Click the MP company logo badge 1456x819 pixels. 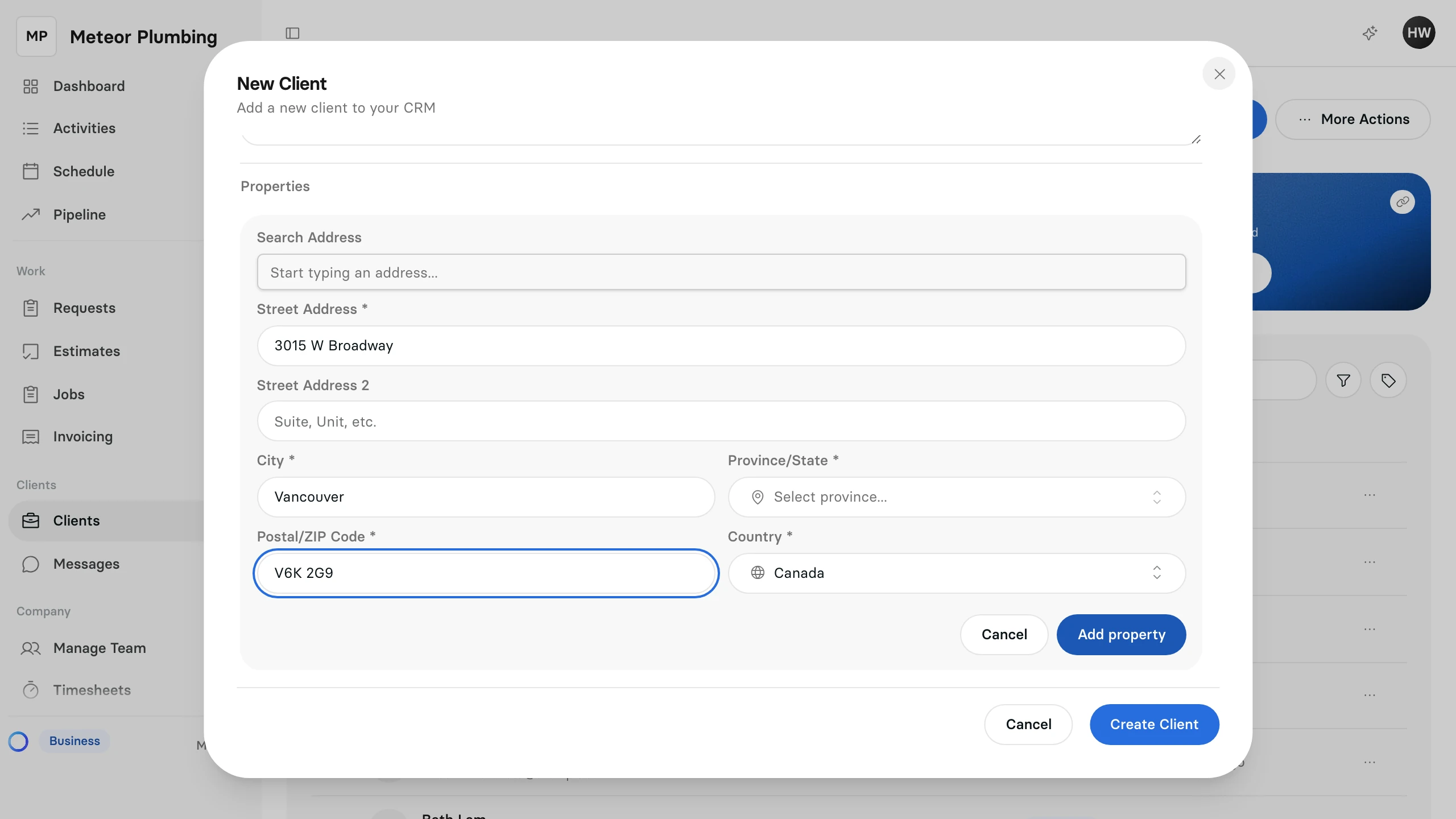point(36,36)
